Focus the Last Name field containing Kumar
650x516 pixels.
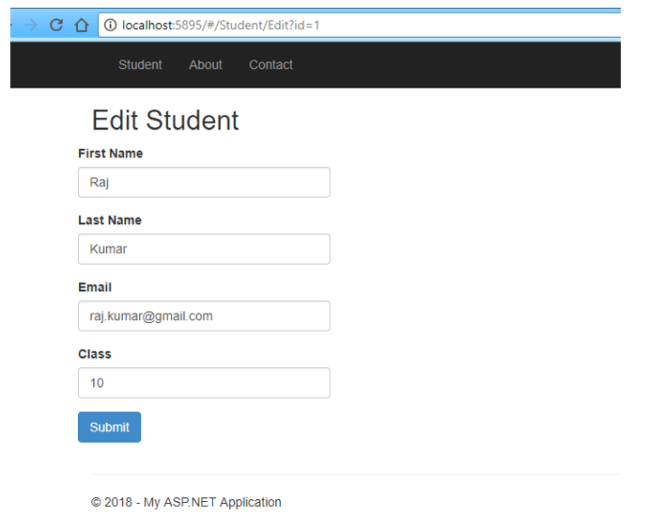click(x=204, y=249)
